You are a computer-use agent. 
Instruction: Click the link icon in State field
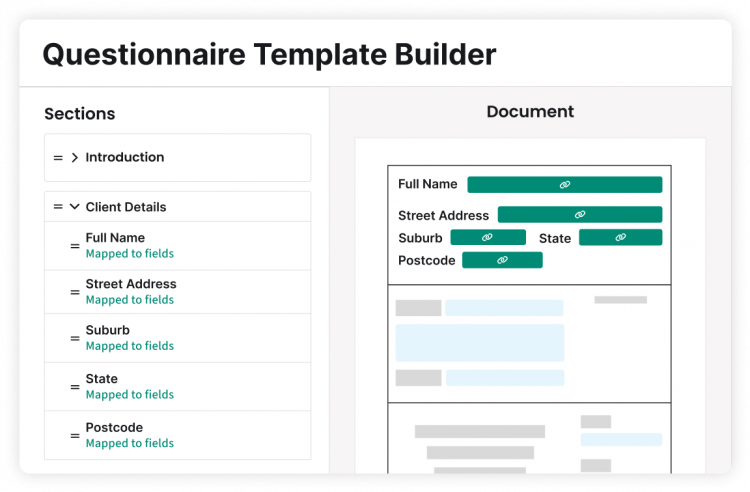point(620,237)
